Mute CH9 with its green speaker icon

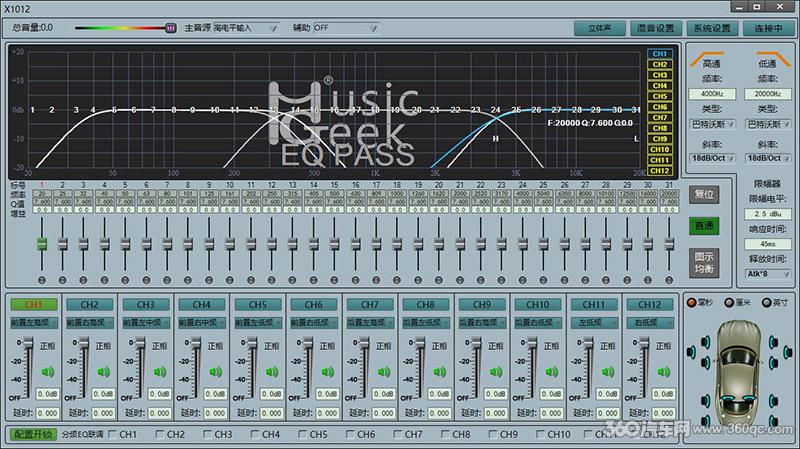(x=496, y=372)
